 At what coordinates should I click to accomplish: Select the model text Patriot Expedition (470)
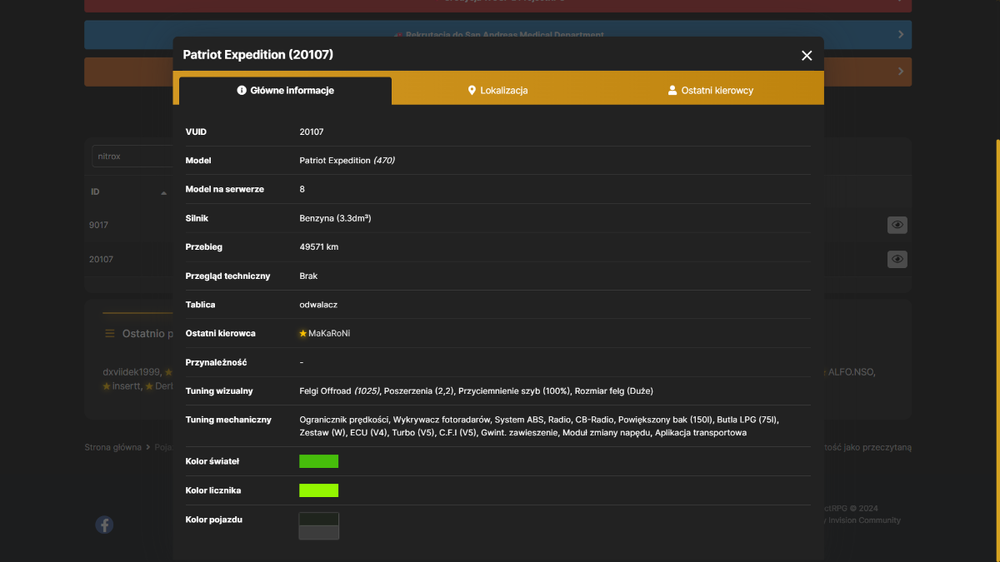pyautogui.click(x=347, y=161)
